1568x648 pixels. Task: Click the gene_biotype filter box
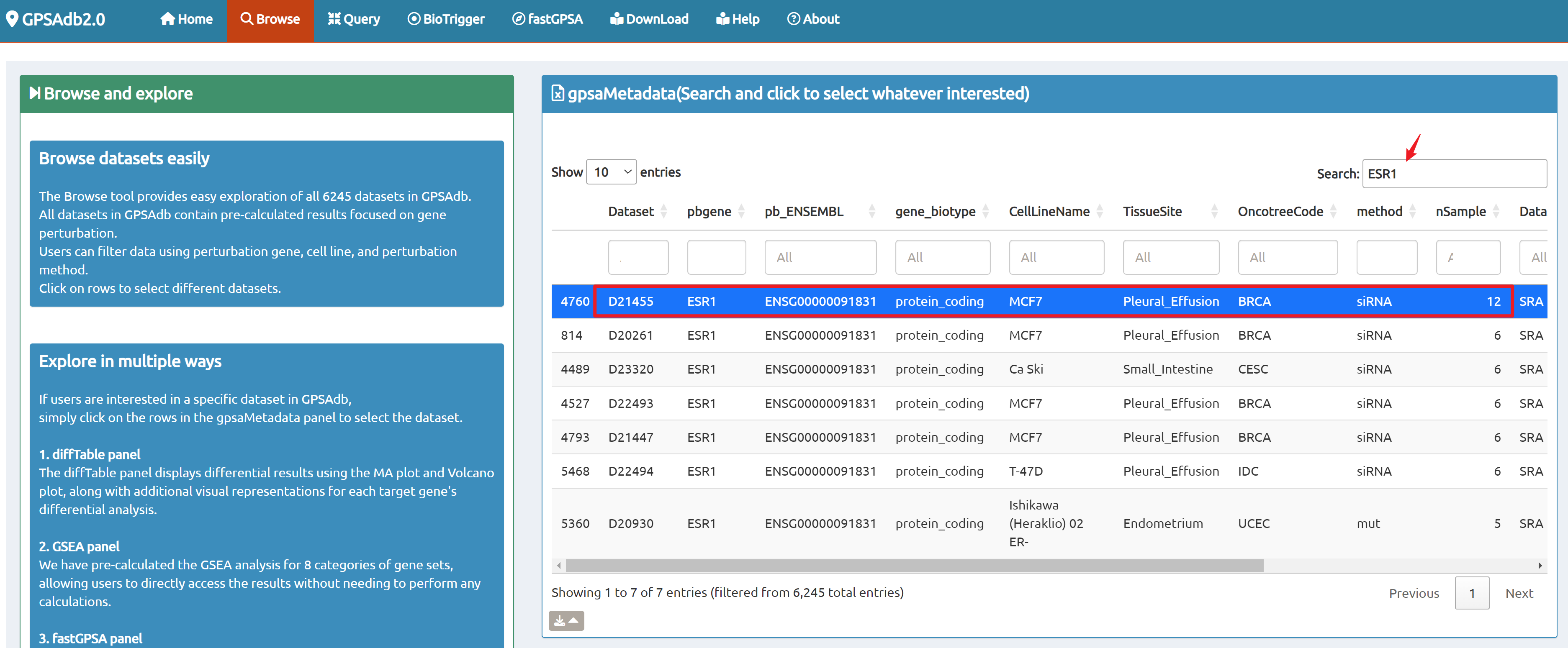pos(942,257)
